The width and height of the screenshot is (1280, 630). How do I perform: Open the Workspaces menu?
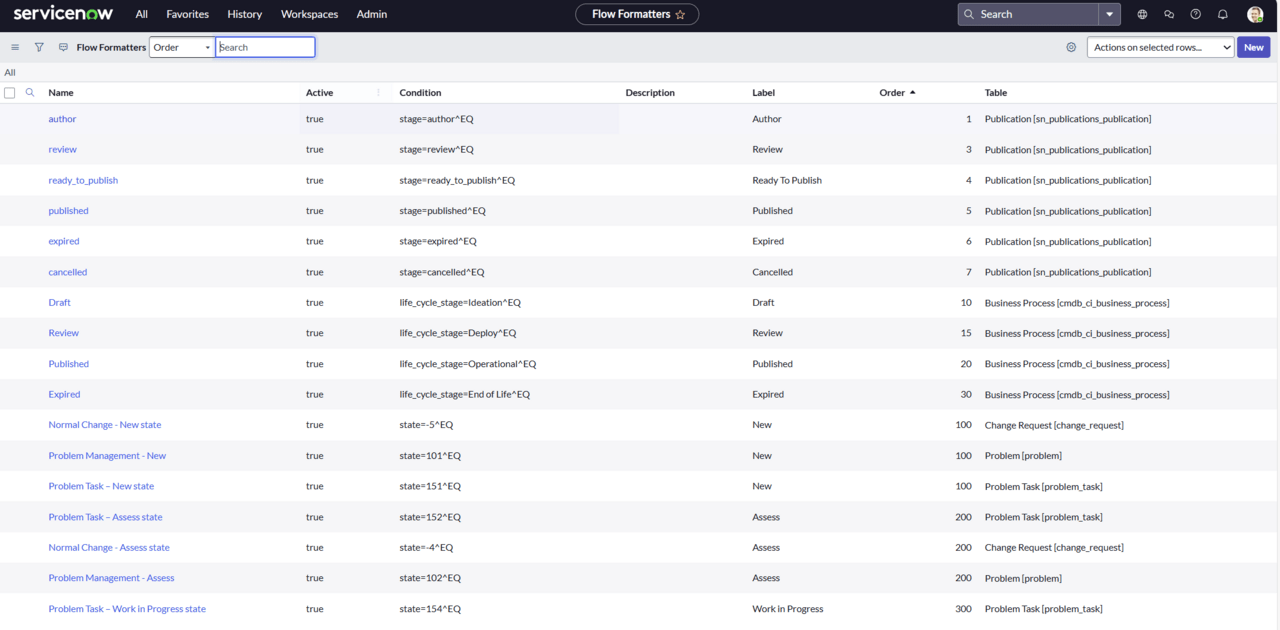coord(309,15)
